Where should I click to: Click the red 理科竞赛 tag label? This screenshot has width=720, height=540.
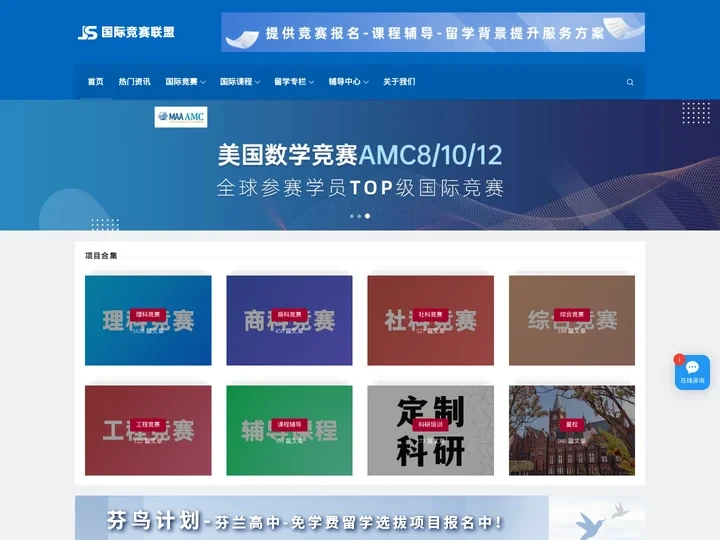[148, 315]
